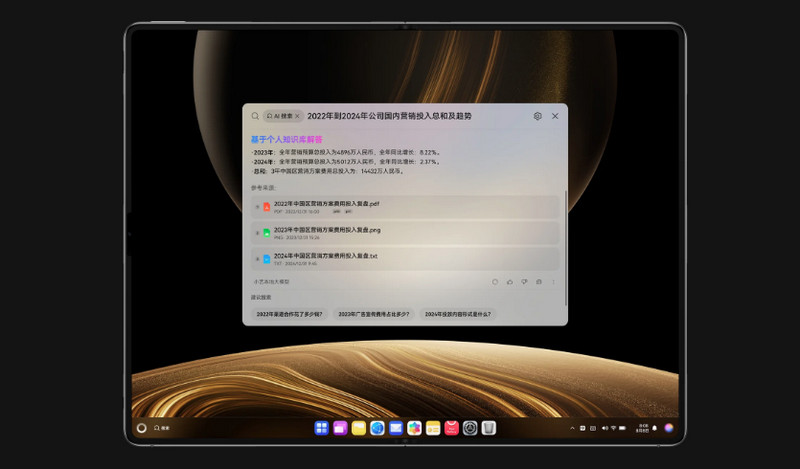The width and height of the screenshot is (800, 469).
Task: Click the panel's vertical scrollbar
Action: click(x=566, y=249)
